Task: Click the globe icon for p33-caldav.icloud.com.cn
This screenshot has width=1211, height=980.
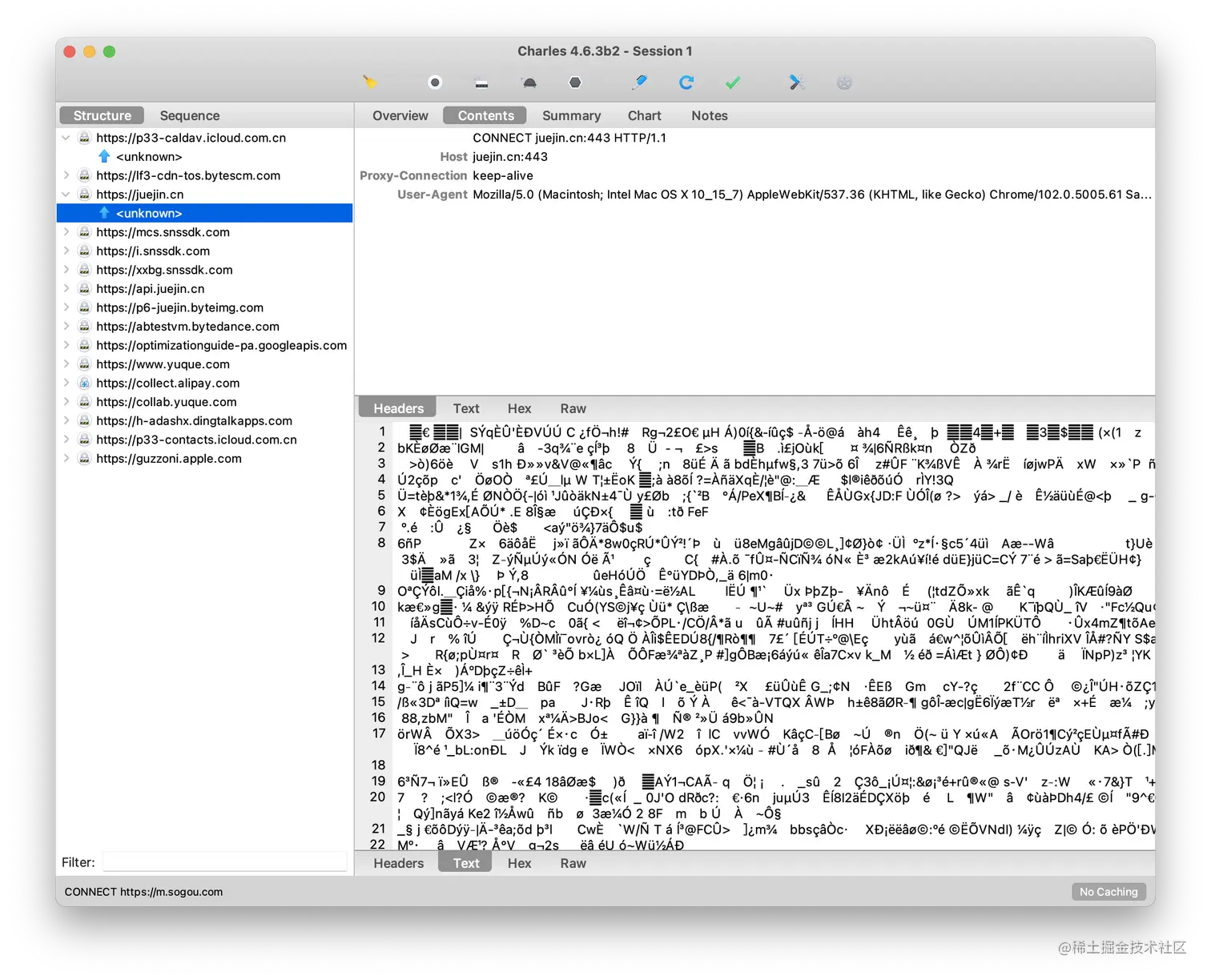Action: pyautogui.click(x=84, y=138)
